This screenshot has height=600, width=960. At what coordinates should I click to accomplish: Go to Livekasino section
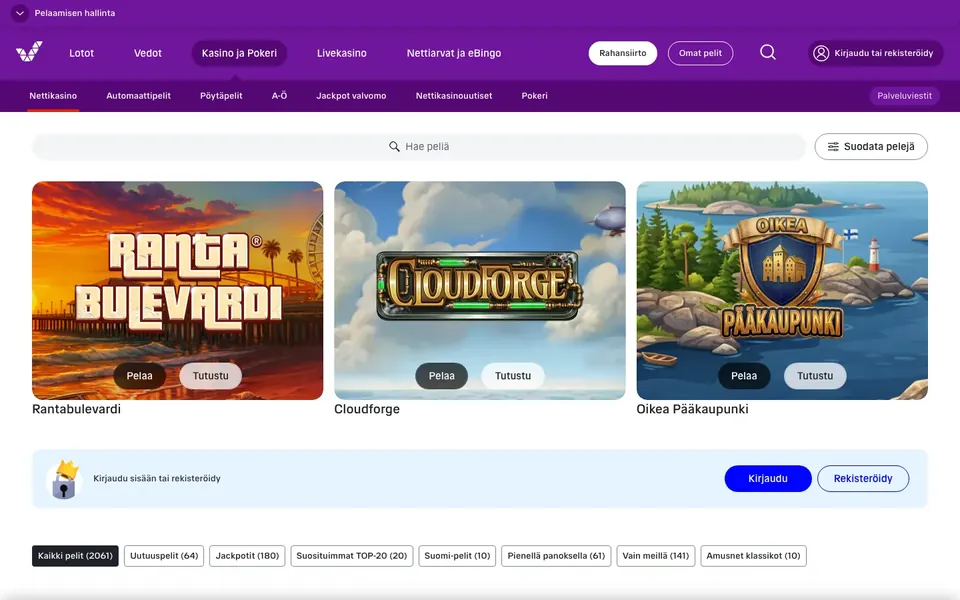pos(342,53)
